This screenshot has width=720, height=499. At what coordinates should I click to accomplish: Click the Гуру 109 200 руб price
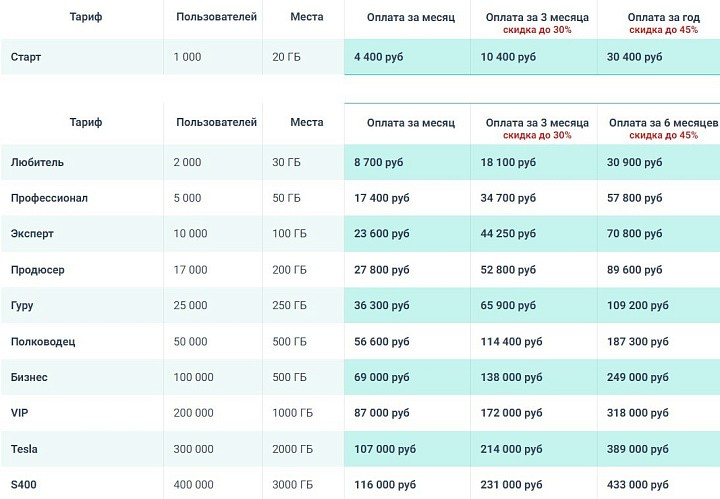click(x=637, y=306)
